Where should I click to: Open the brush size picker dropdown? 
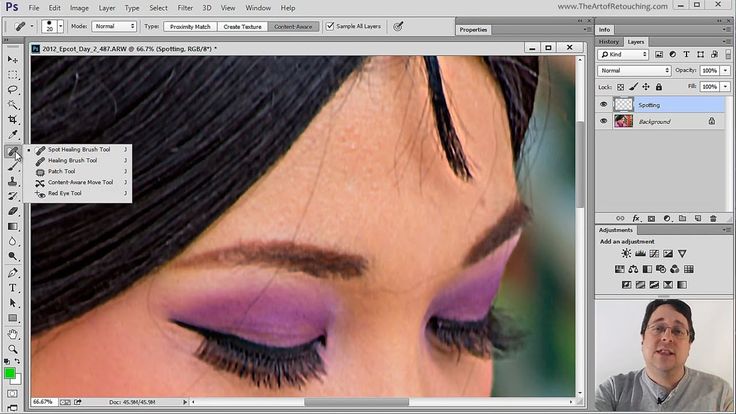(x=61, y=26)
